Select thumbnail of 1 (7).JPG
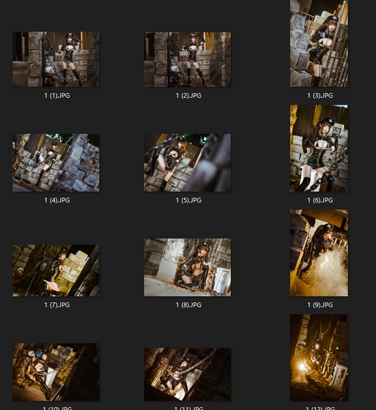 56,270
